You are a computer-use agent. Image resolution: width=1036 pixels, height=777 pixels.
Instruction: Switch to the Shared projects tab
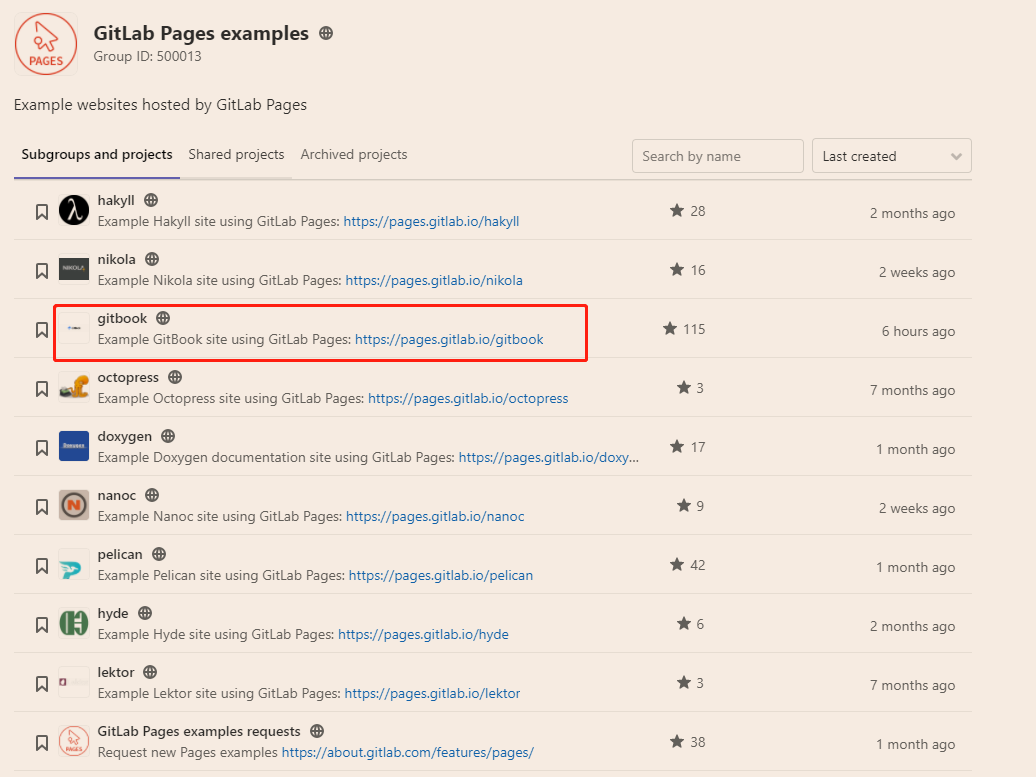pyautogui.click(x=236, y=154)
